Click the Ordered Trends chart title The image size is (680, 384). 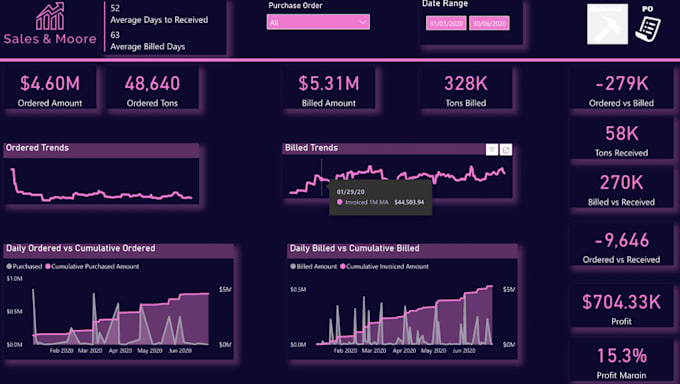point(37,148)
